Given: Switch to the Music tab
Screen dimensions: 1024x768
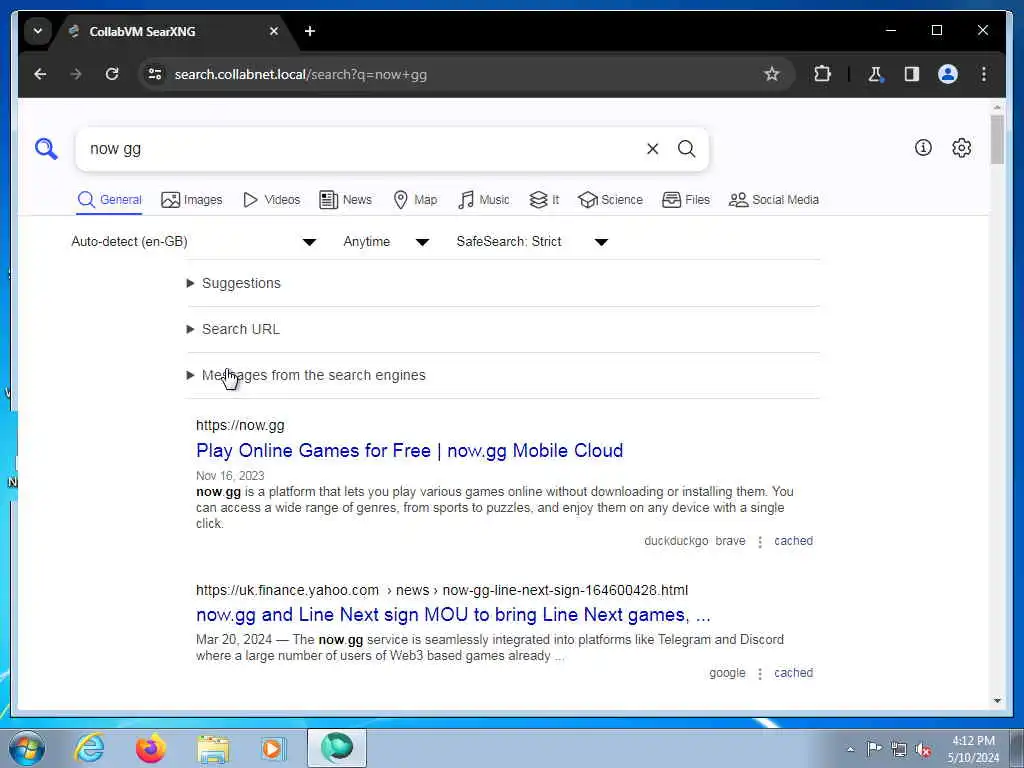Looking at the screenshot, I should [484, 200].
